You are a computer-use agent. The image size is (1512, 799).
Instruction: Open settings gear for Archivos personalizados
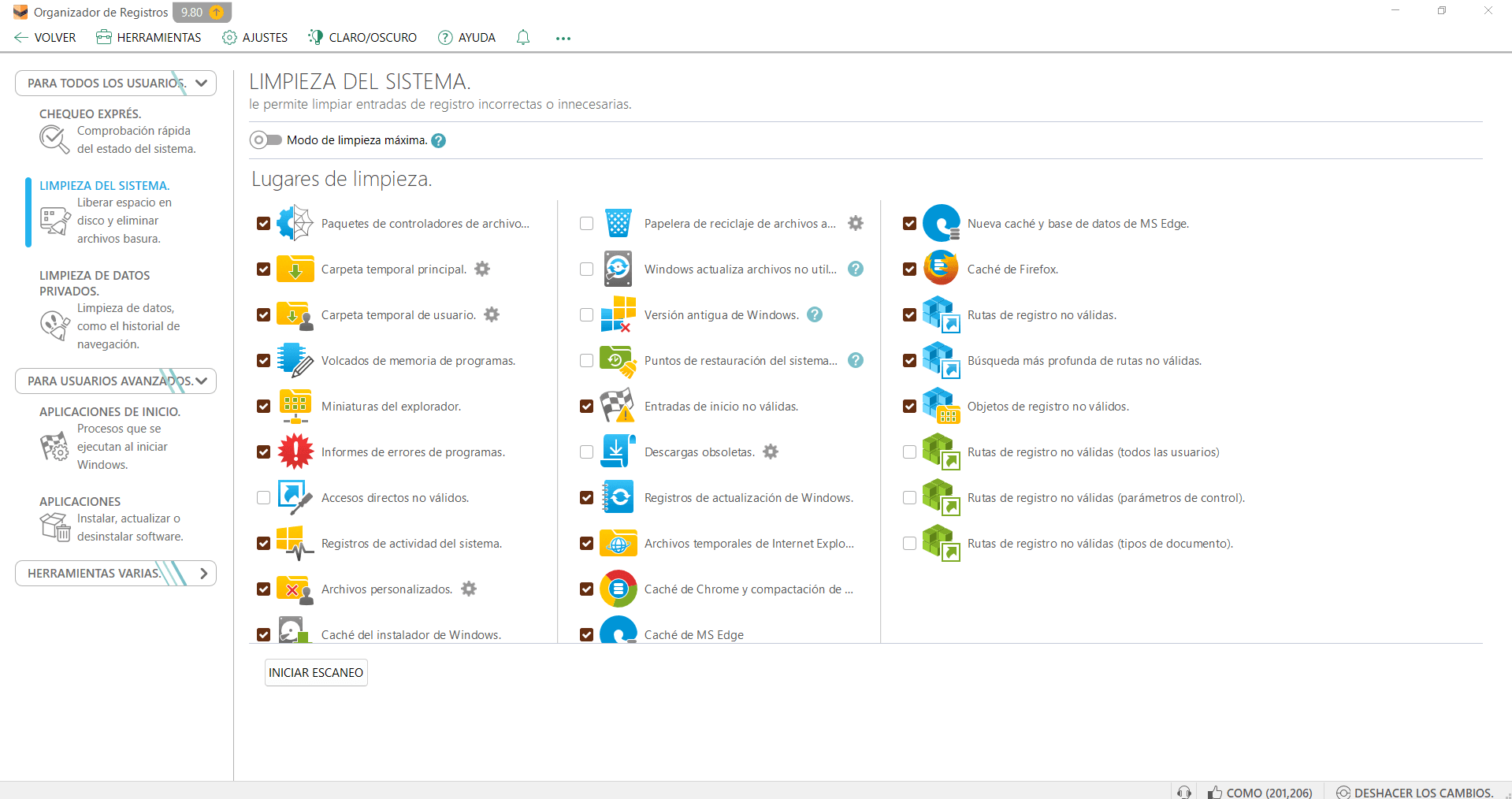(469, 589)
